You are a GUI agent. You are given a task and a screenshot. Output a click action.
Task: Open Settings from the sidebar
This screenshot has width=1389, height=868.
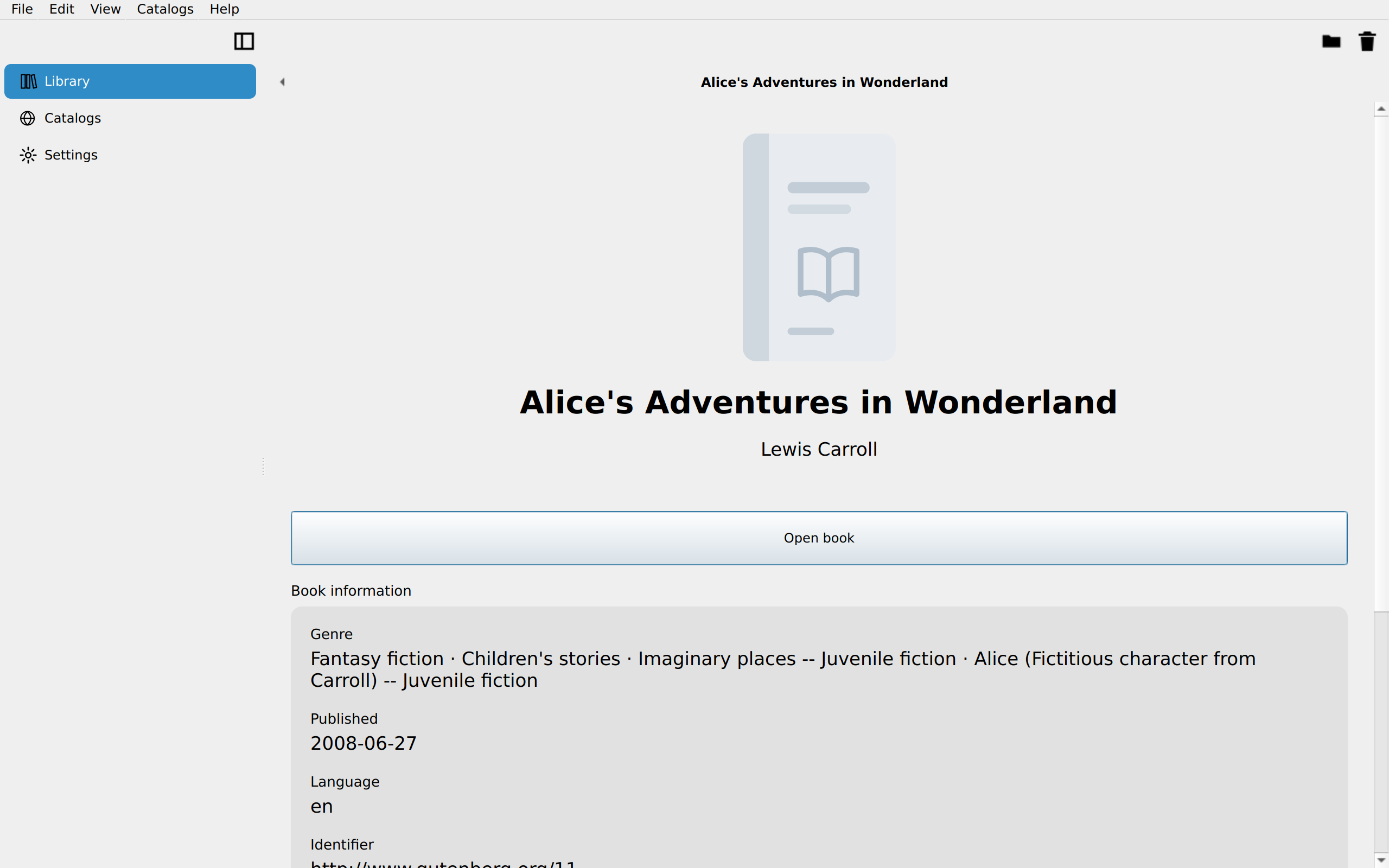coord(130,155)
